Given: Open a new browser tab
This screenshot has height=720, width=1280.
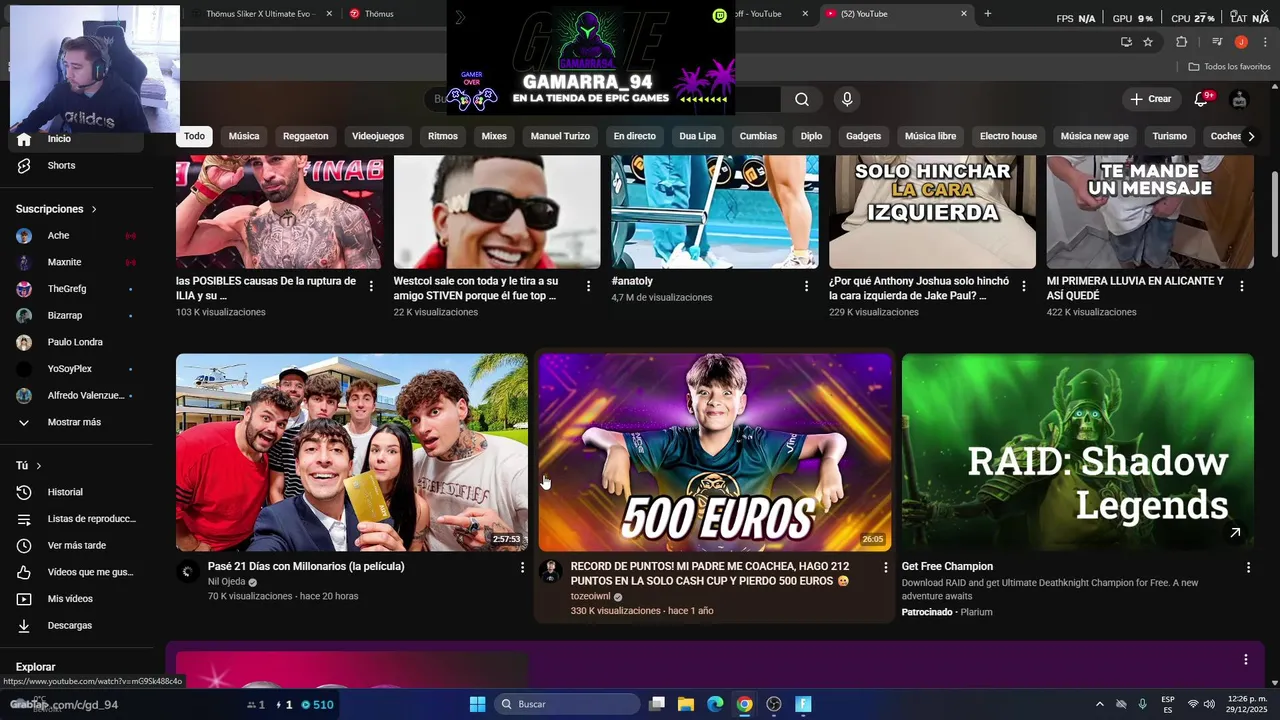Looking at the screenshot, I should click(988, 14).
